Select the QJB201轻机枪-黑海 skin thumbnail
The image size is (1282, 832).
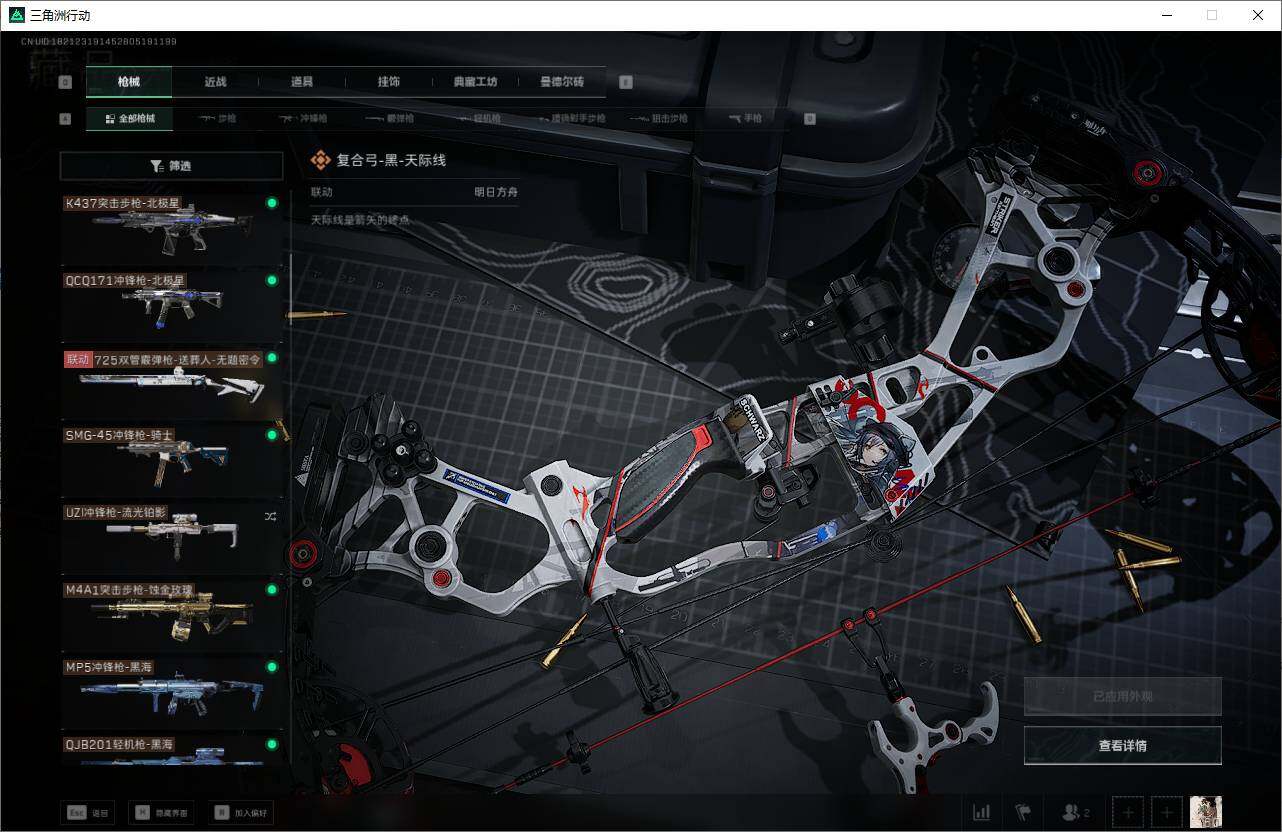tap(172, 750)
